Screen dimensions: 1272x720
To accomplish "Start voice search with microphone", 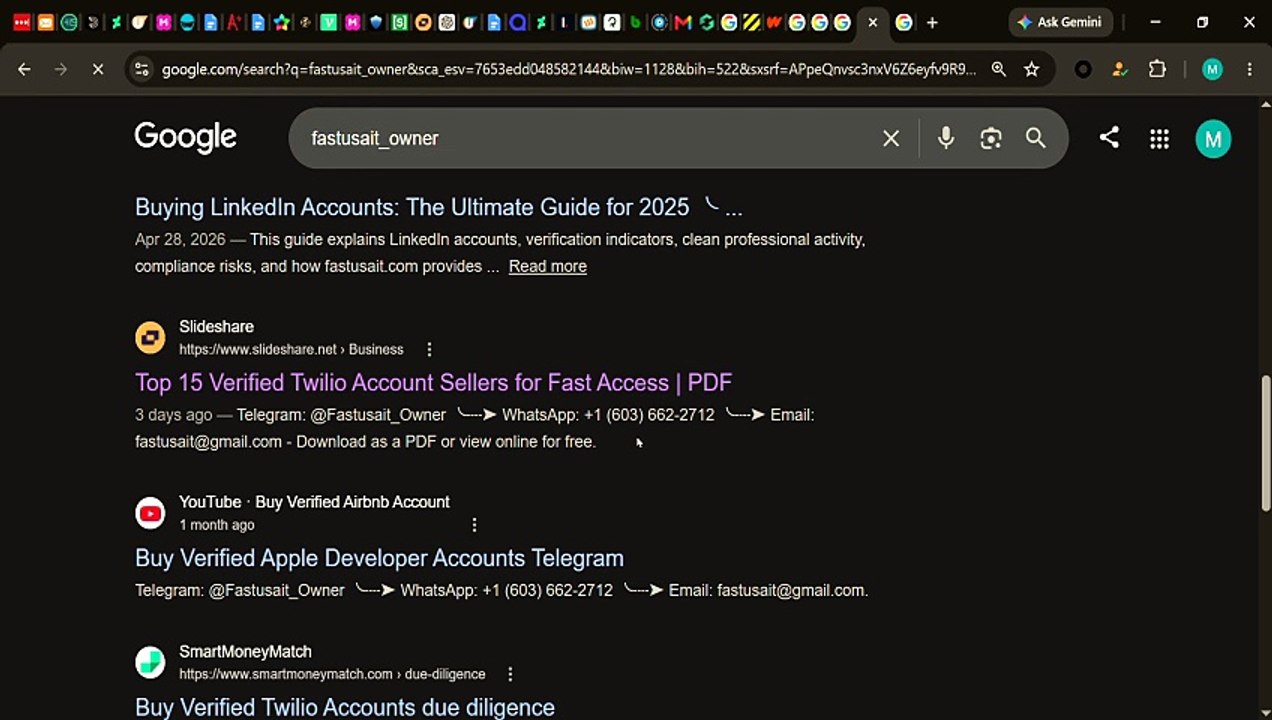I will pyautogui.click(x=945, y=138).
